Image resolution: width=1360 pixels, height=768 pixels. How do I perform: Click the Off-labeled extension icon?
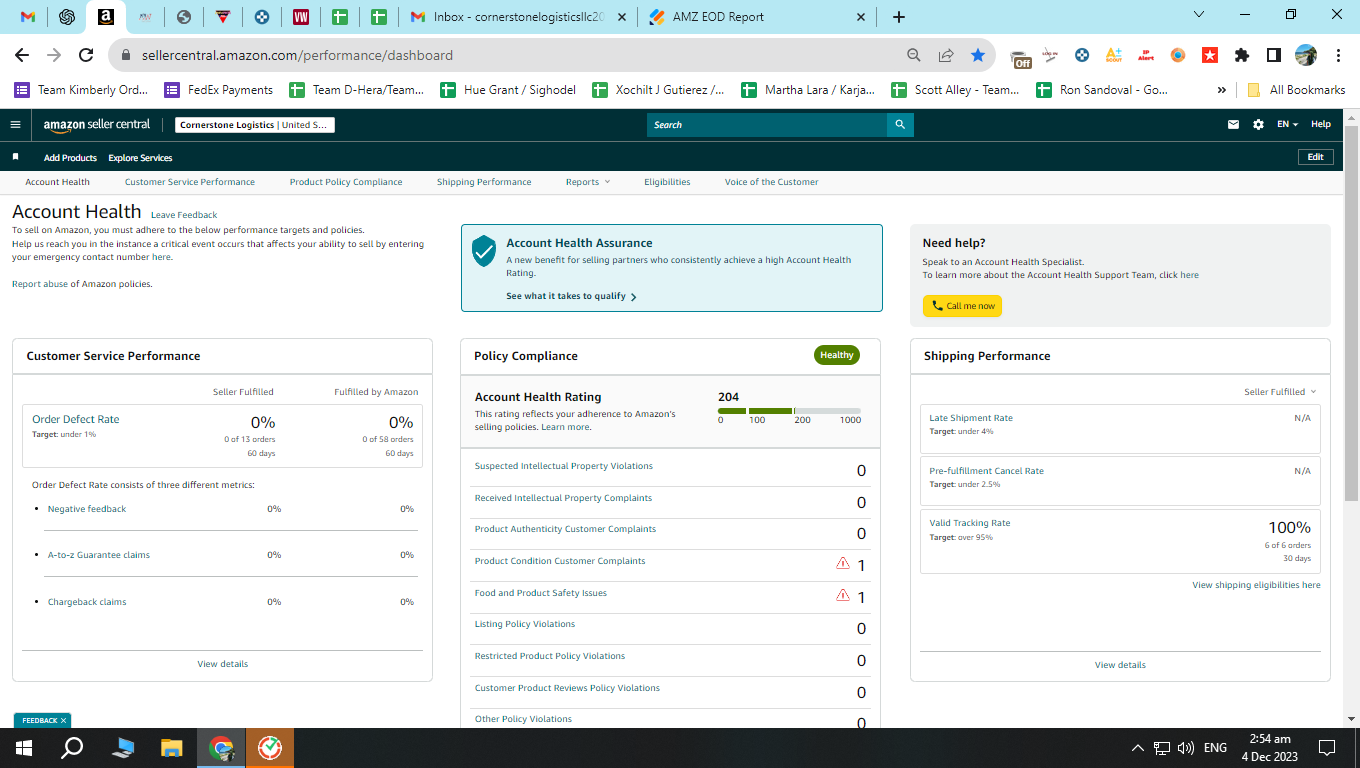pyautogui.click(x=1021, y=57)
